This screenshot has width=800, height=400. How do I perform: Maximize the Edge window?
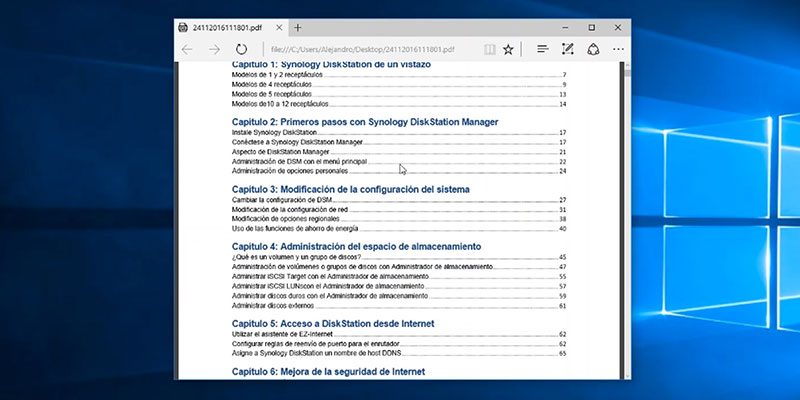click(x=592, y=28)
